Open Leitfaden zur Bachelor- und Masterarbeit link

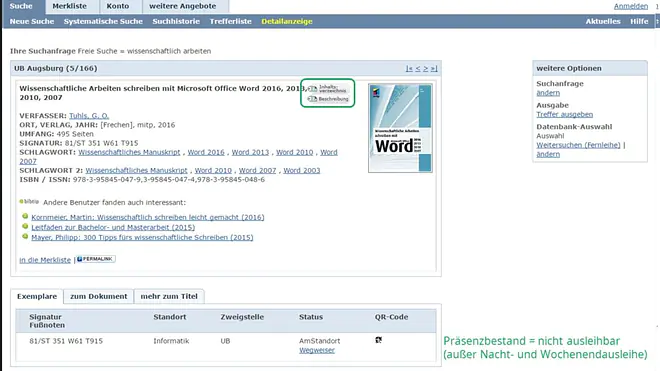pyautogui.click(x=113, y=227)
